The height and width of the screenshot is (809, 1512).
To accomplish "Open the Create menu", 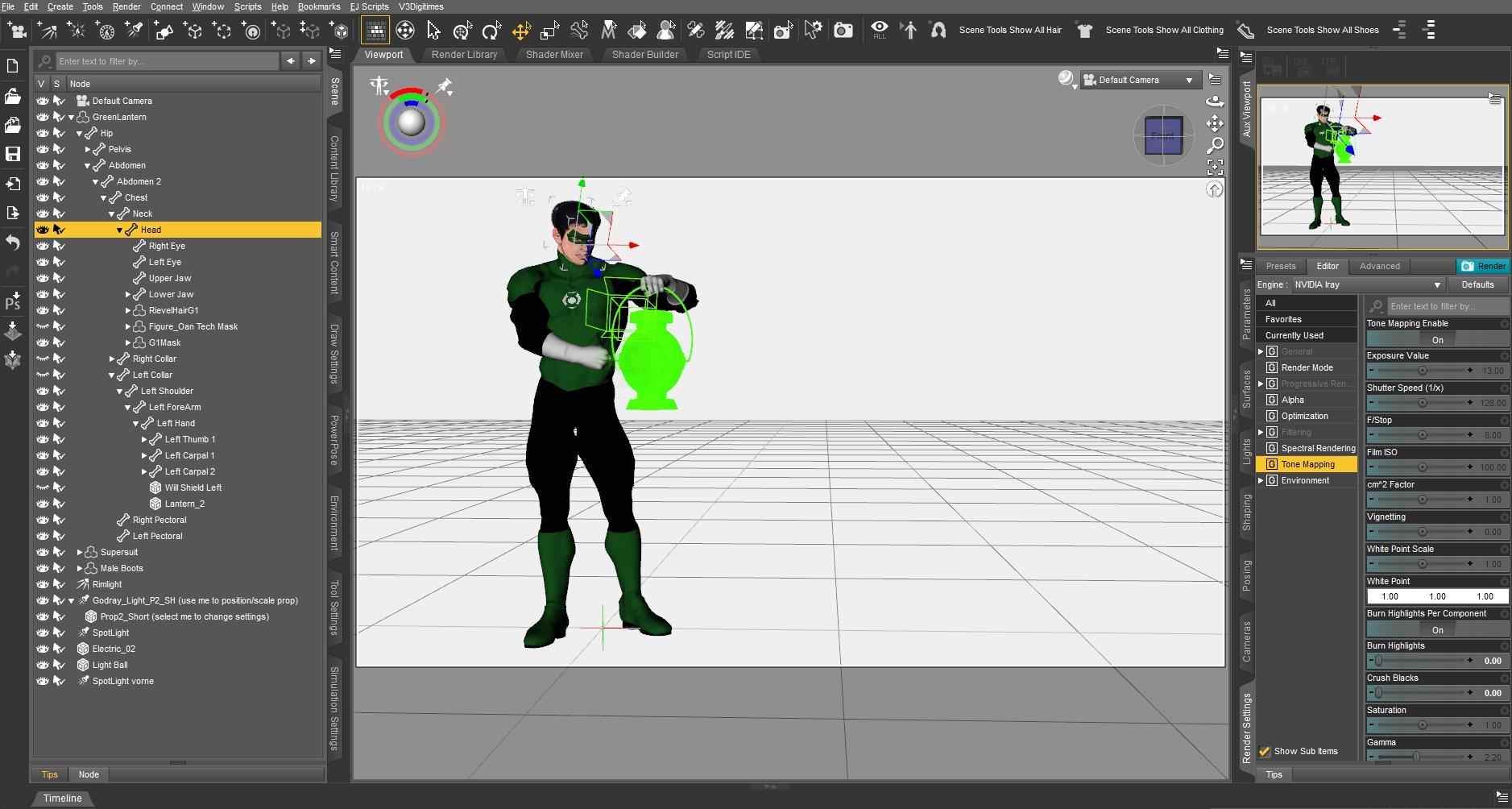I will pyautogui.click(x=60, y=6).
